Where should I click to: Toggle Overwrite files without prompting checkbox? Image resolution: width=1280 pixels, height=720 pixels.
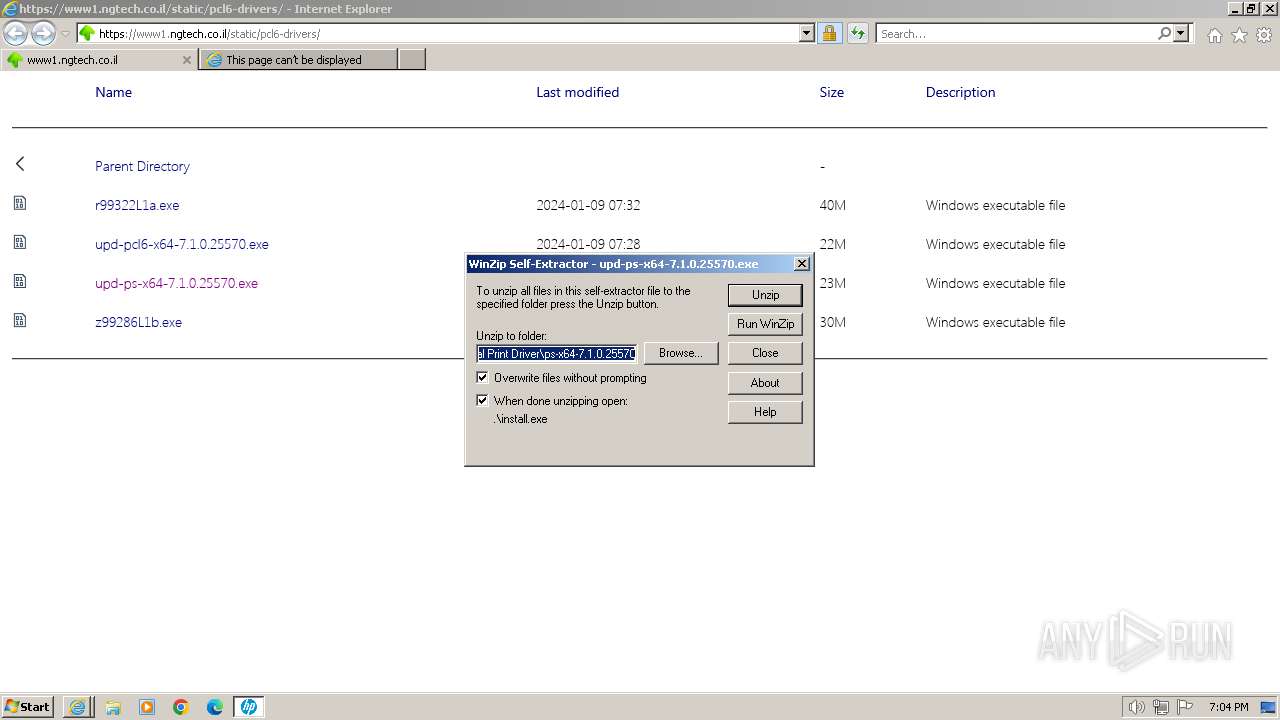(482, 378)
